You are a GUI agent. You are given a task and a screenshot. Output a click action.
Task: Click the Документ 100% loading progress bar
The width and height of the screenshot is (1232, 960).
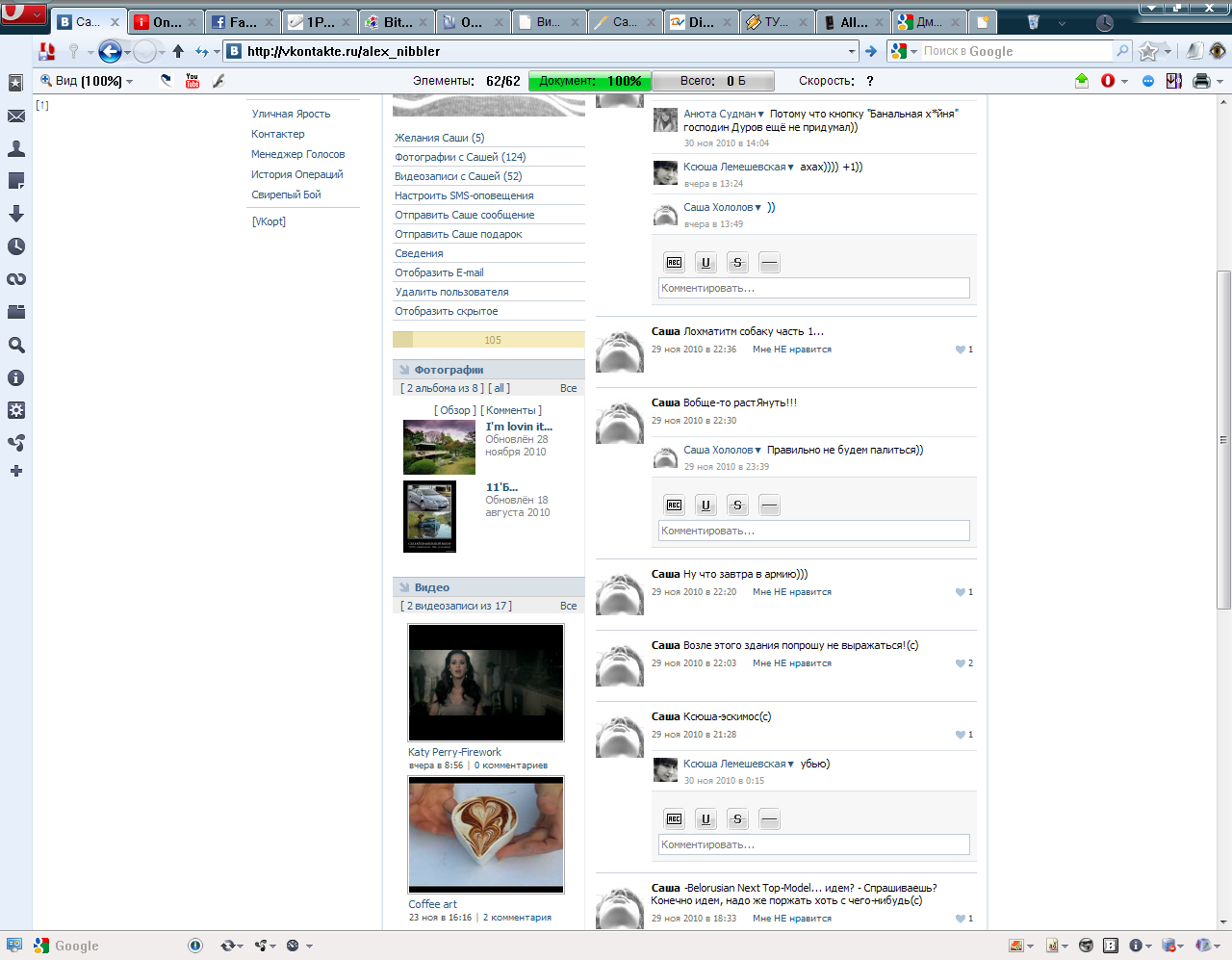(x=590, y=81)
